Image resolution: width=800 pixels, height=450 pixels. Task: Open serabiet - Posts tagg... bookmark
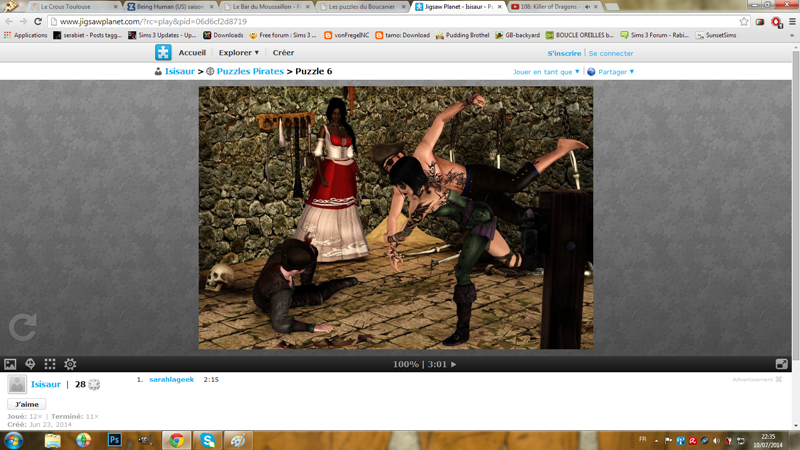(87, 35)
